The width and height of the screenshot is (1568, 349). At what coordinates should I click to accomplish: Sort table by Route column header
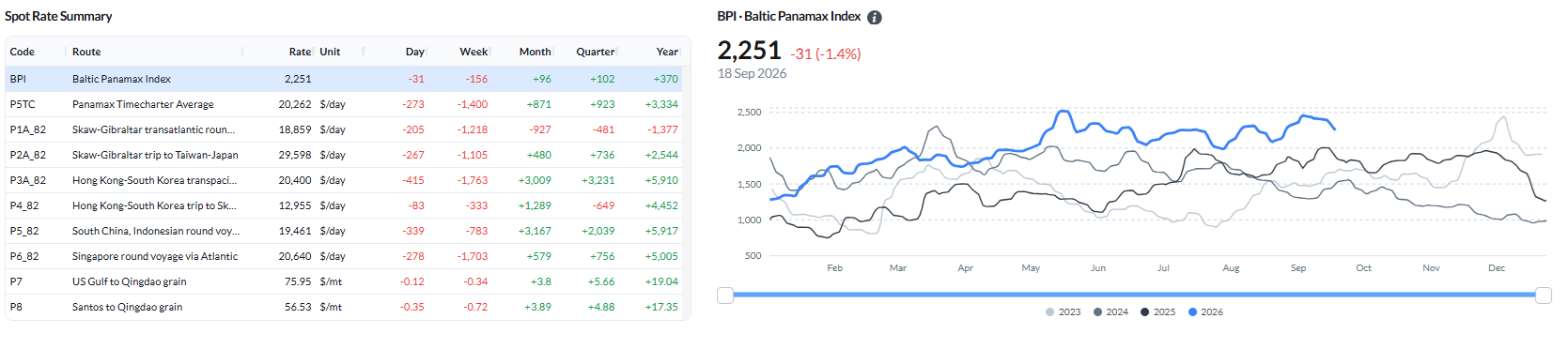point(86,52)
